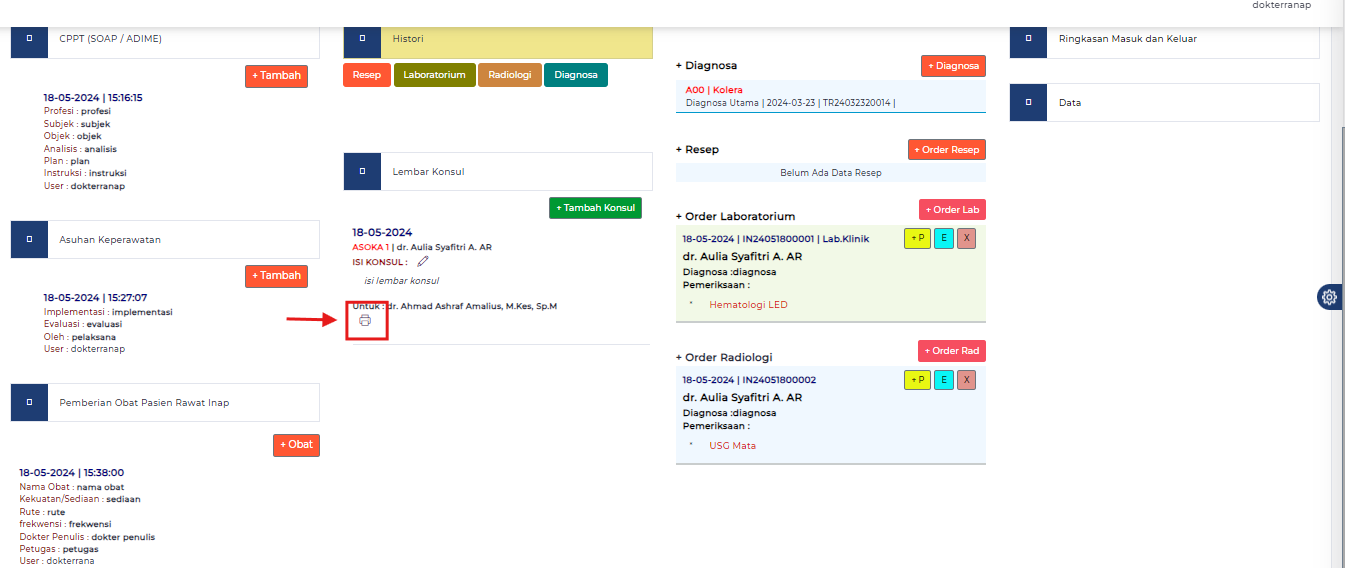Click the pencil icon beside ISI KONSUL
The height and width of the screenshot is (568, 1345).
(423, 262)
